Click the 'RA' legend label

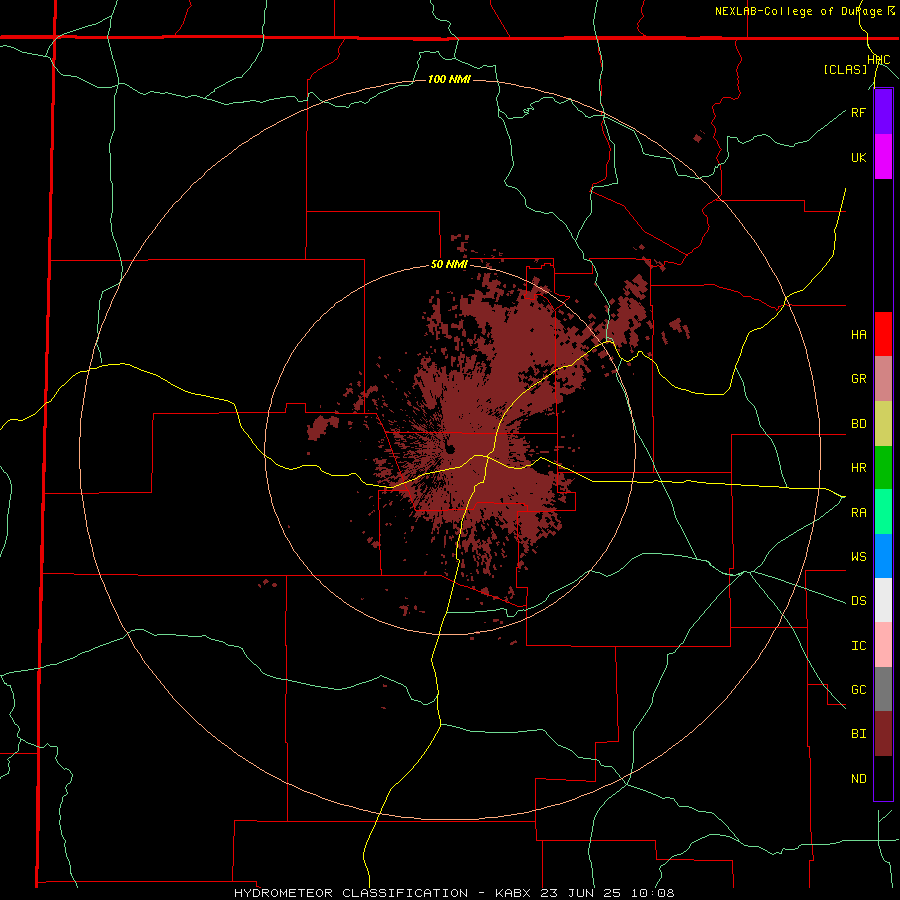tap(858, 513)
